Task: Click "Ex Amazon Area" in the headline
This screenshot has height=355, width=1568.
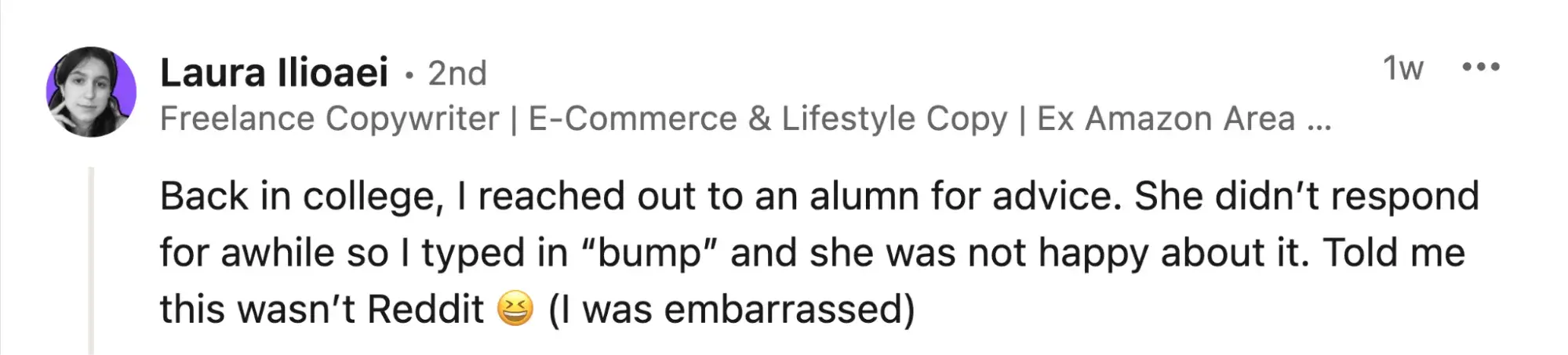Action: [x=1166, y=119]
